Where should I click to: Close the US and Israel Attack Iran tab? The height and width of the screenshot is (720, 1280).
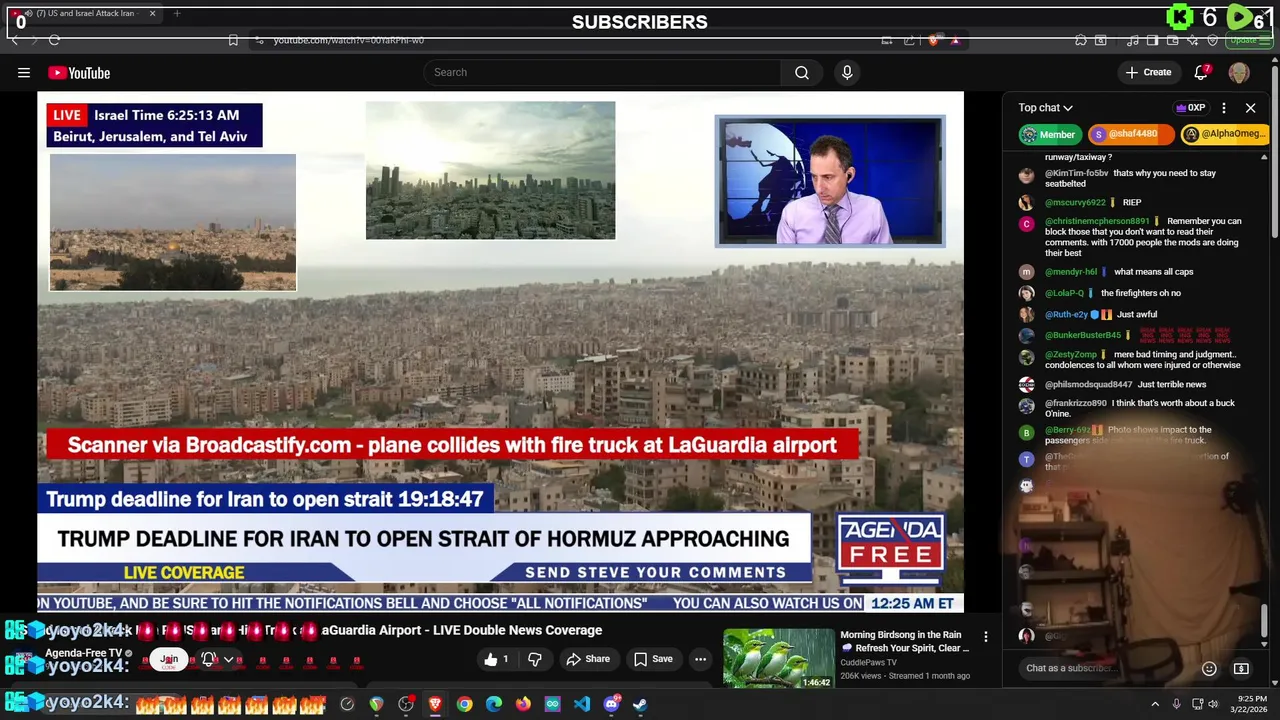click(x=152, y=13)
